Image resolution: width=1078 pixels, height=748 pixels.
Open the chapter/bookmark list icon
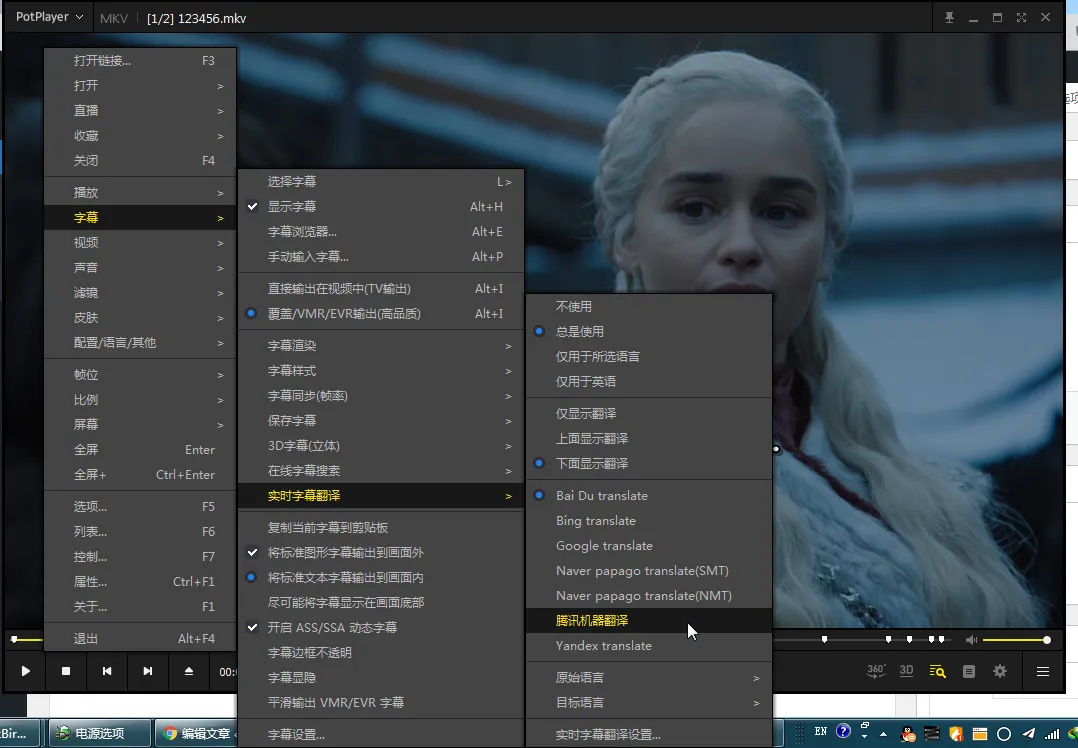click(x=969, y=671)
